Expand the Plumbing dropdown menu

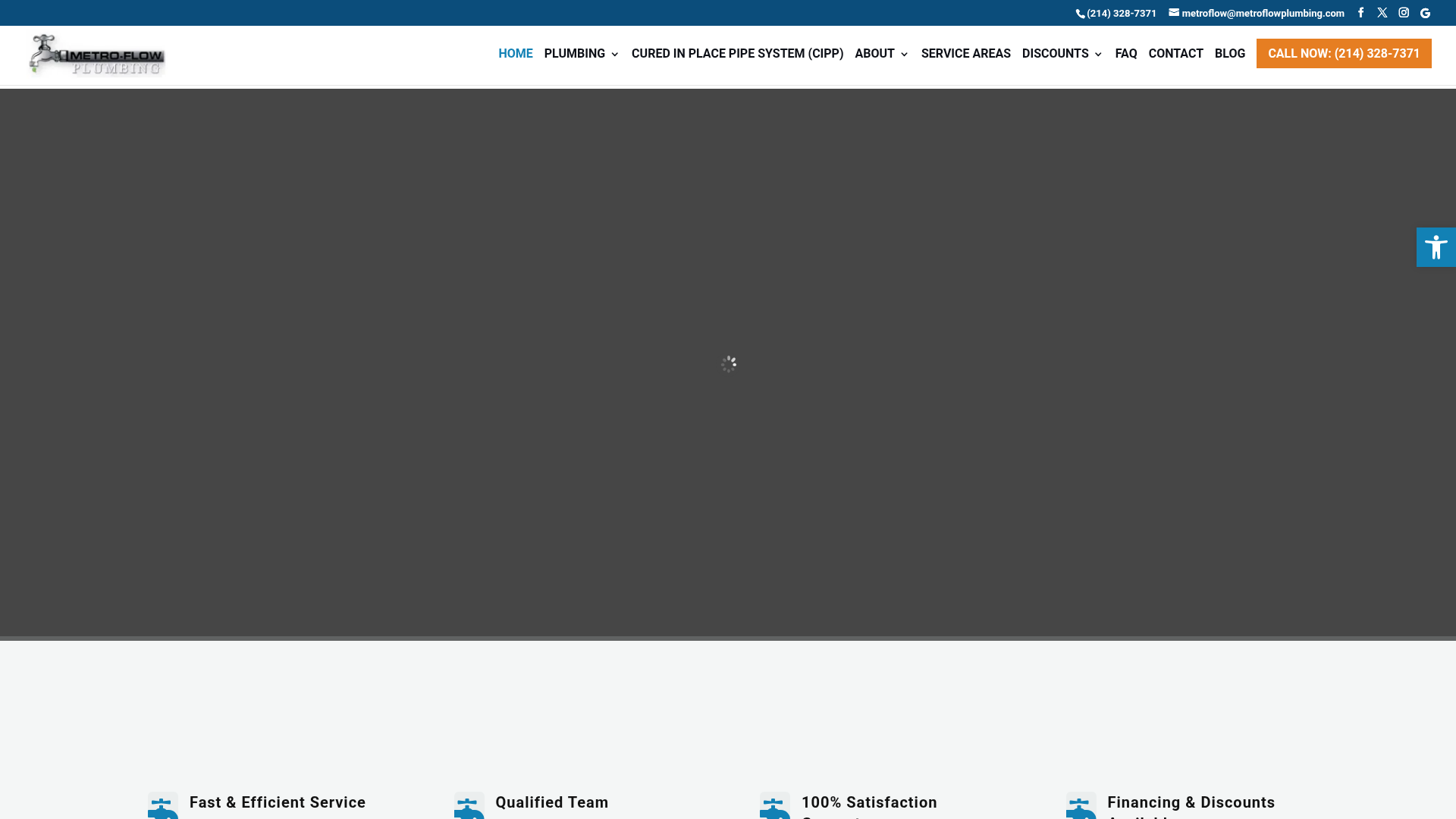pos(581,54)
